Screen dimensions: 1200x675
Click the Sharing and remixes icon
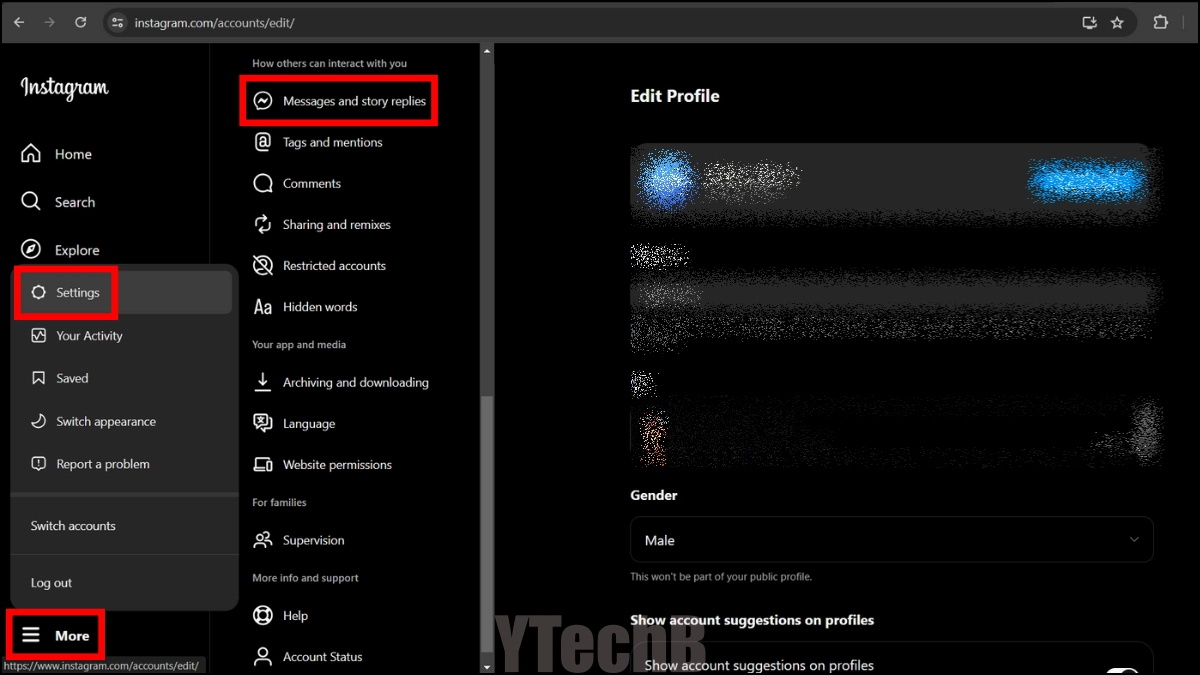click(x=263, y=224)
